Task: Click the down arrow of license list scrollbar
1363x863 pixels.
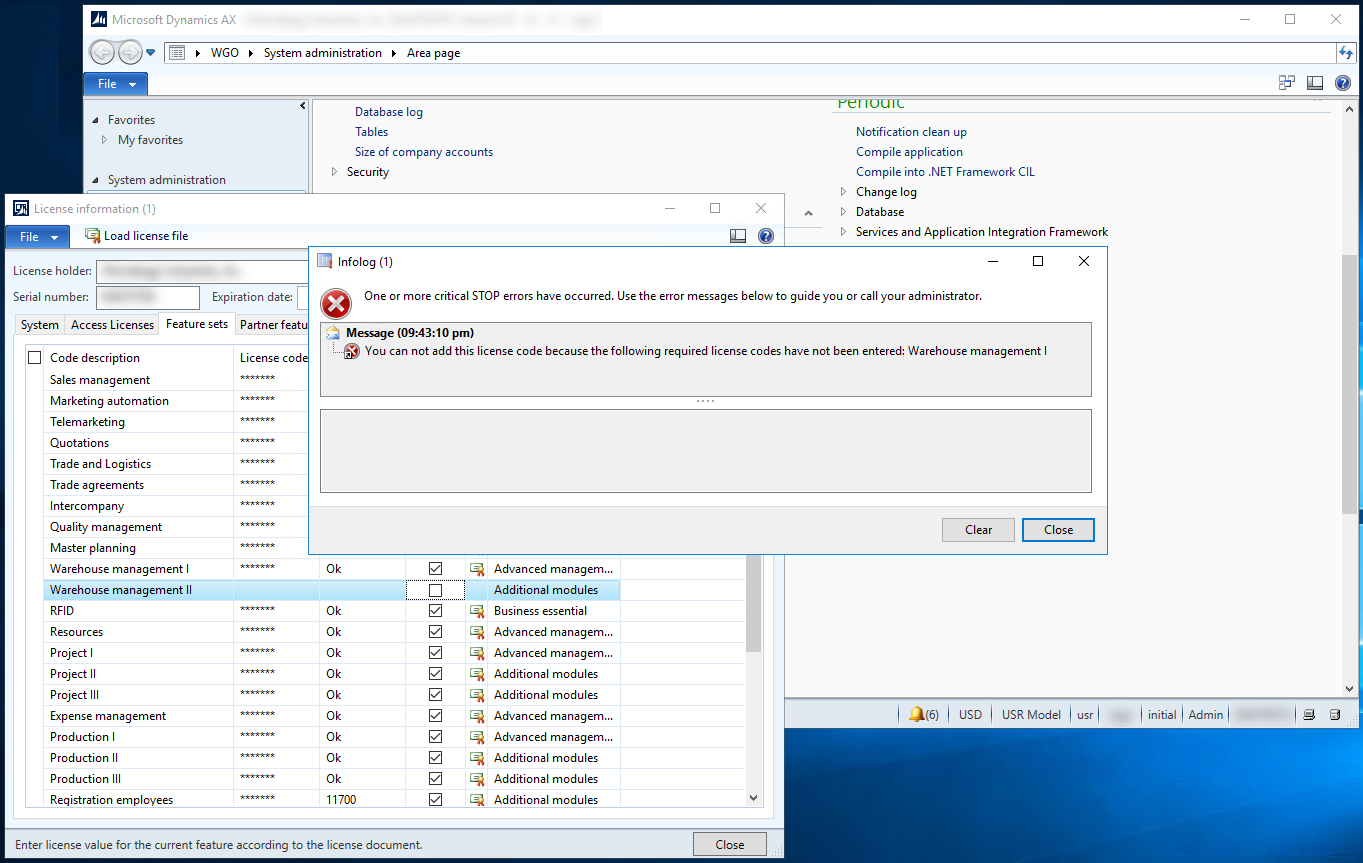Action: point(754,798)
